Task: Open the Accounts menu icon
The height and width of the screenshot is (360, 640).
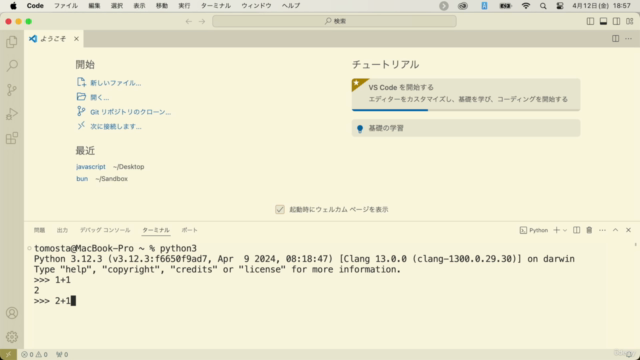Action: pos(12,313)
